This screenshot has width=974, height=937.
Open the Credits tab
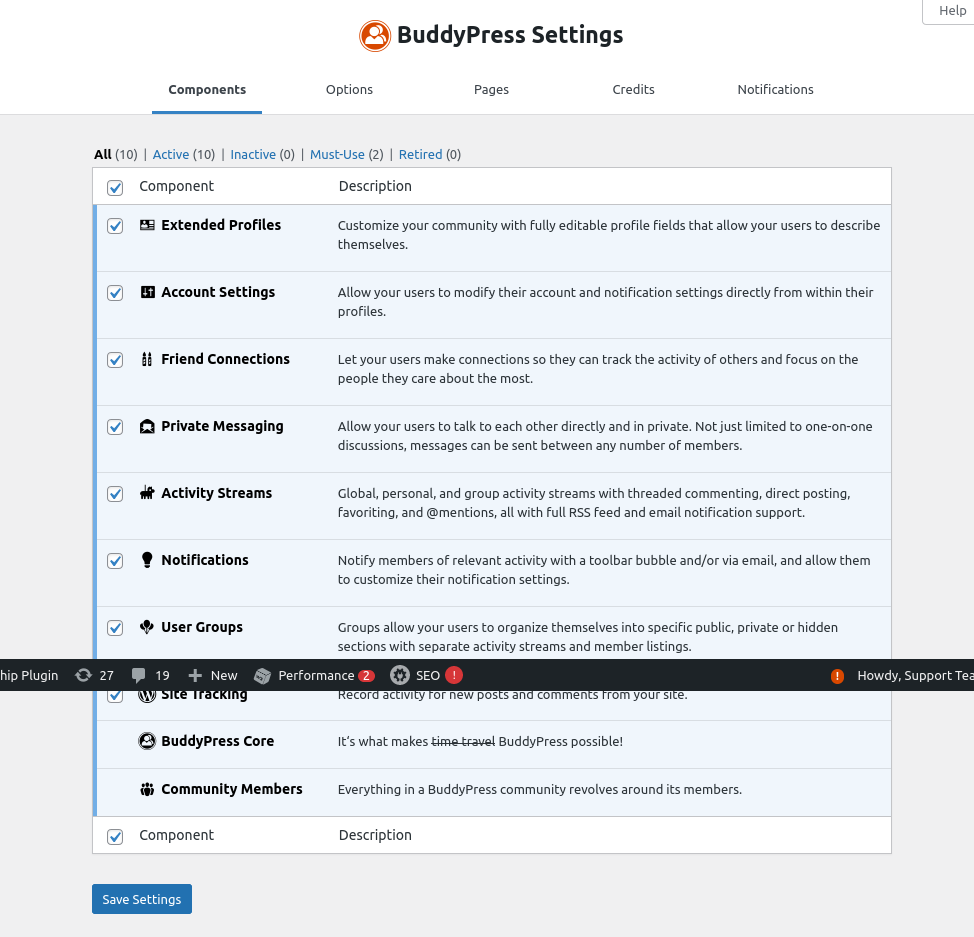tap(633, 89)
